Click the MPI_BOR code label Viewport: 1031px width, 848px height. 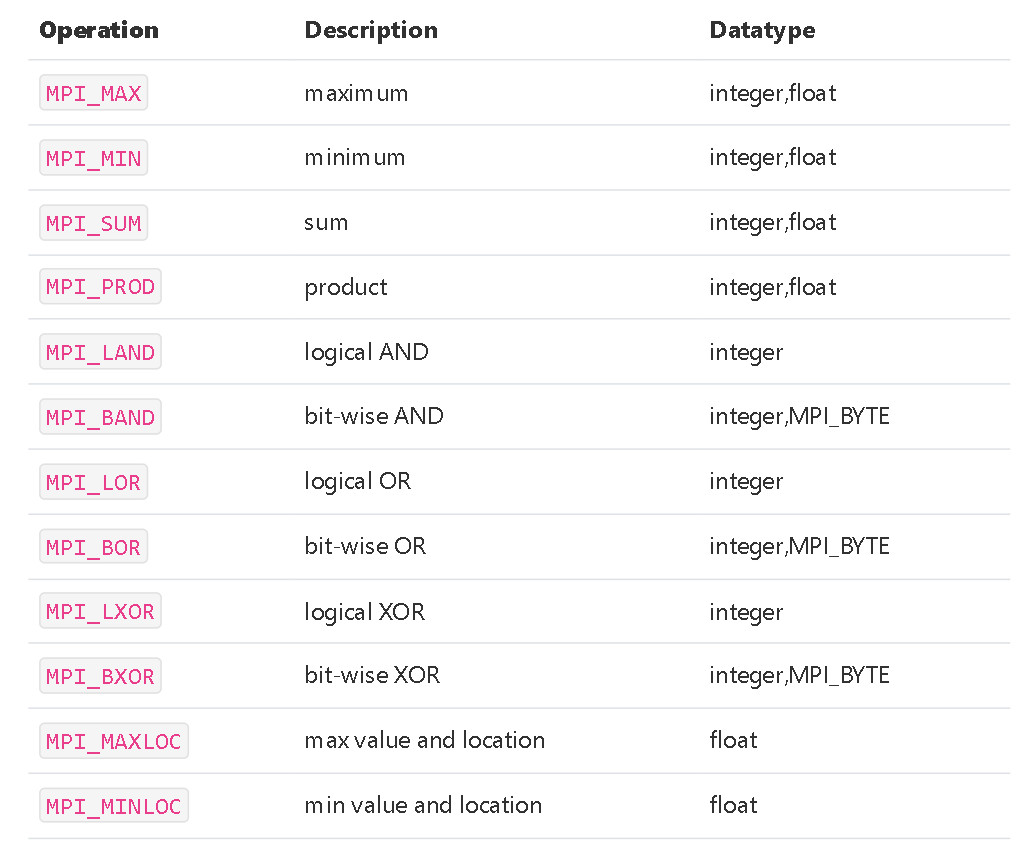pyautogui.click(x=93, y=546)
